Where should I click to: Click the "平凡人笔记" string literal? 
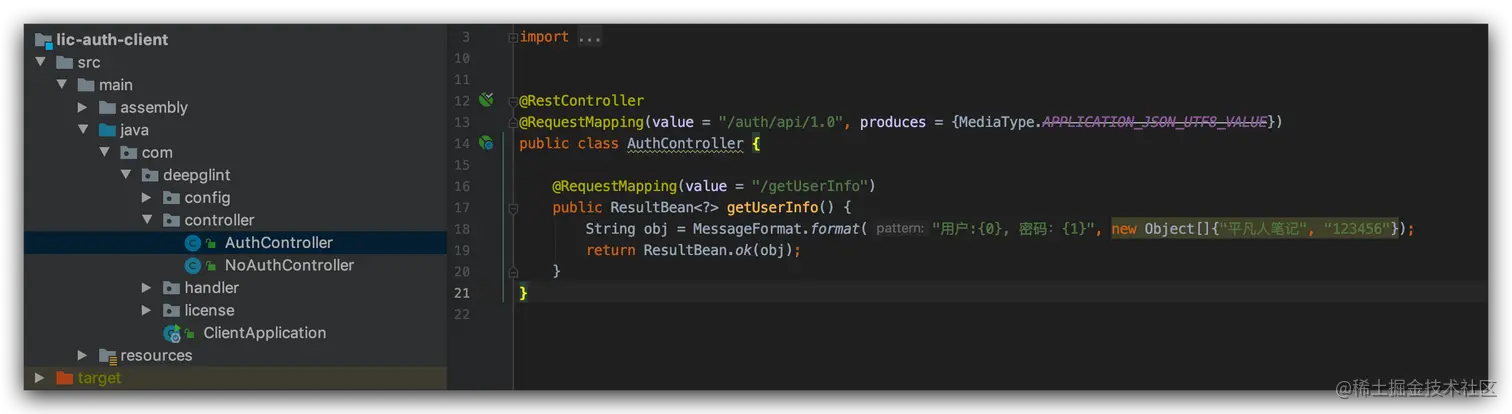(x=1266, y=229)
